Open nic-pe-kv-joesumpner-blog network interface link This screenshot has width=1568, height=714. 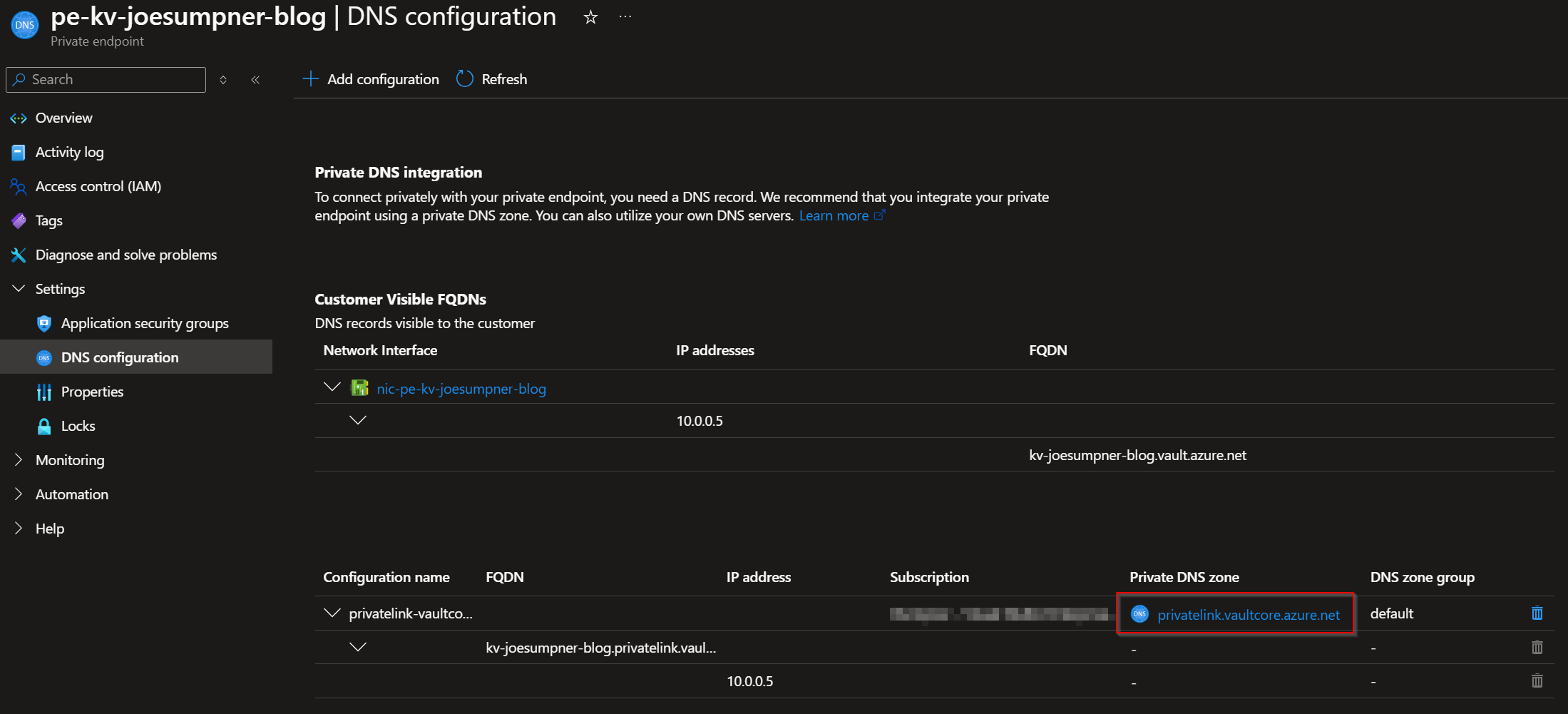pyautogui.click(x=461, y=389)
